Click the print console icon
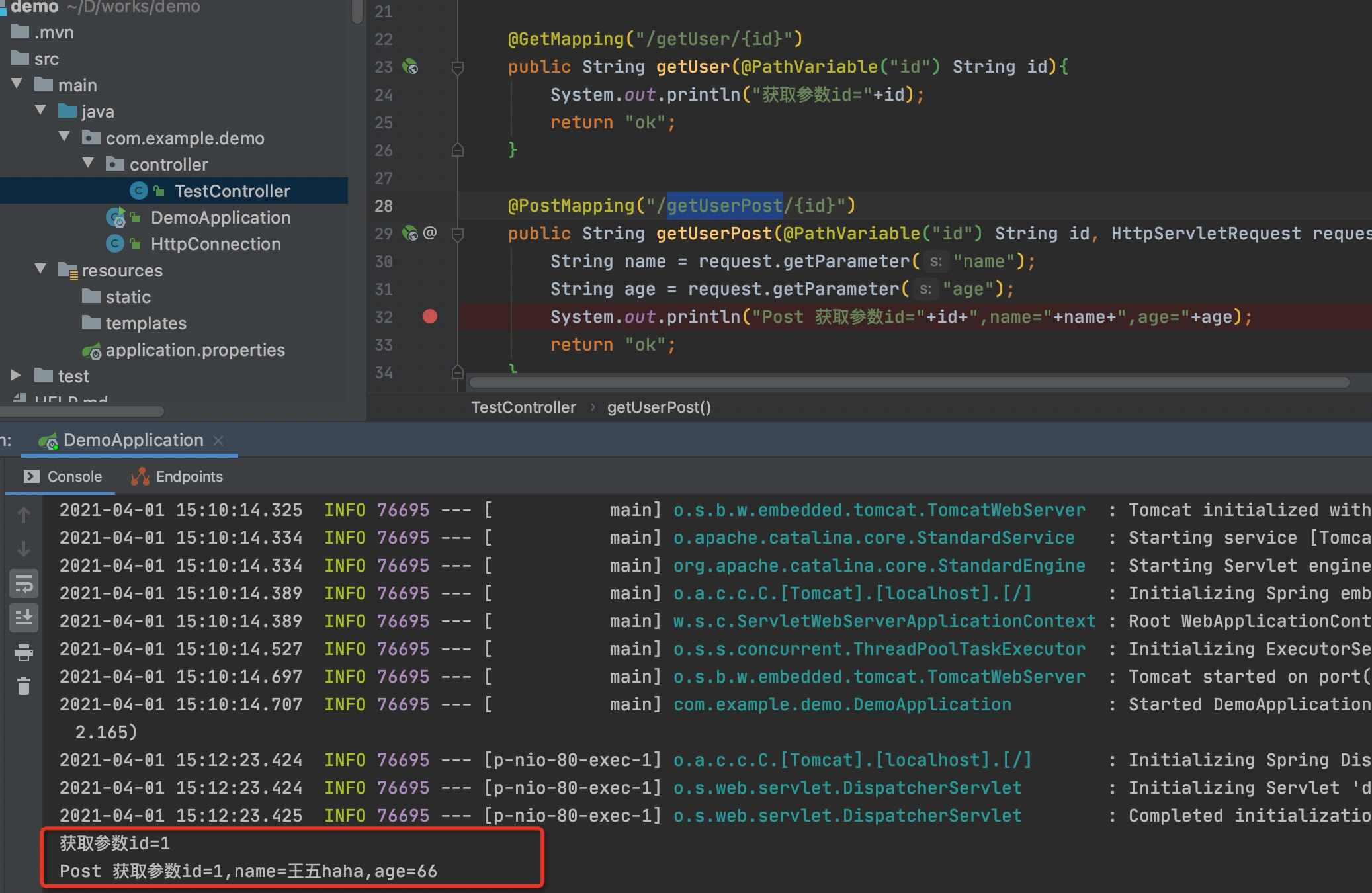 [24, 653]
